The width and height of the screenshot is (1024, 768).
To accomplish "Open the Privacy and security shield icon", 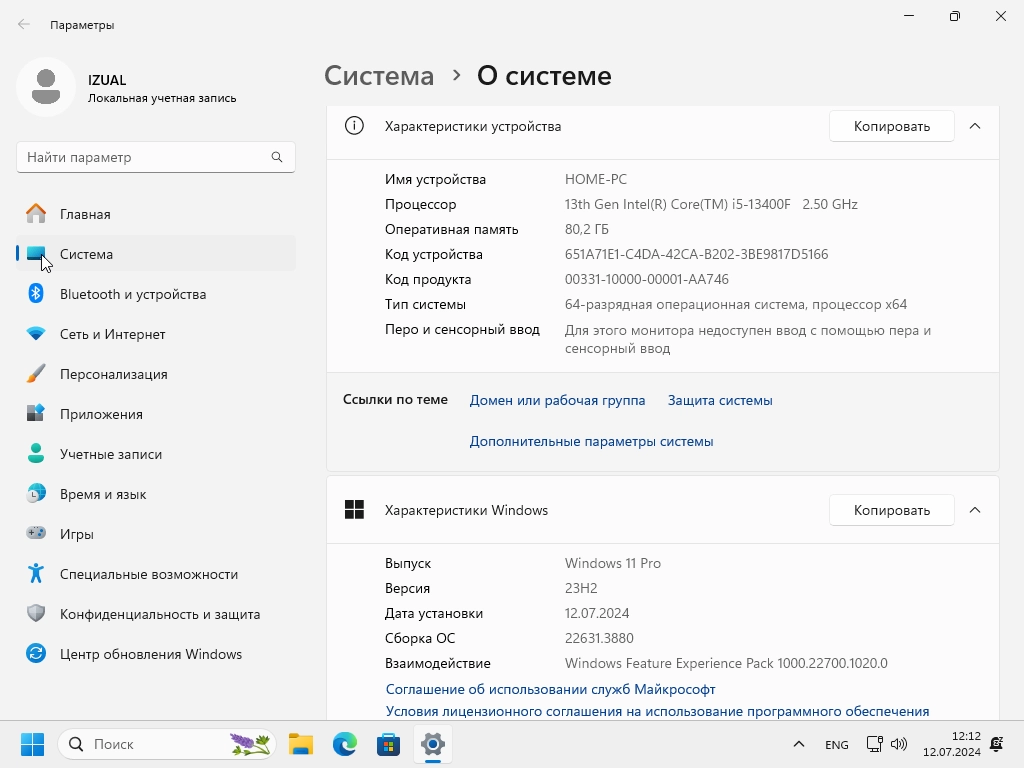I will (x=36, y=614).
